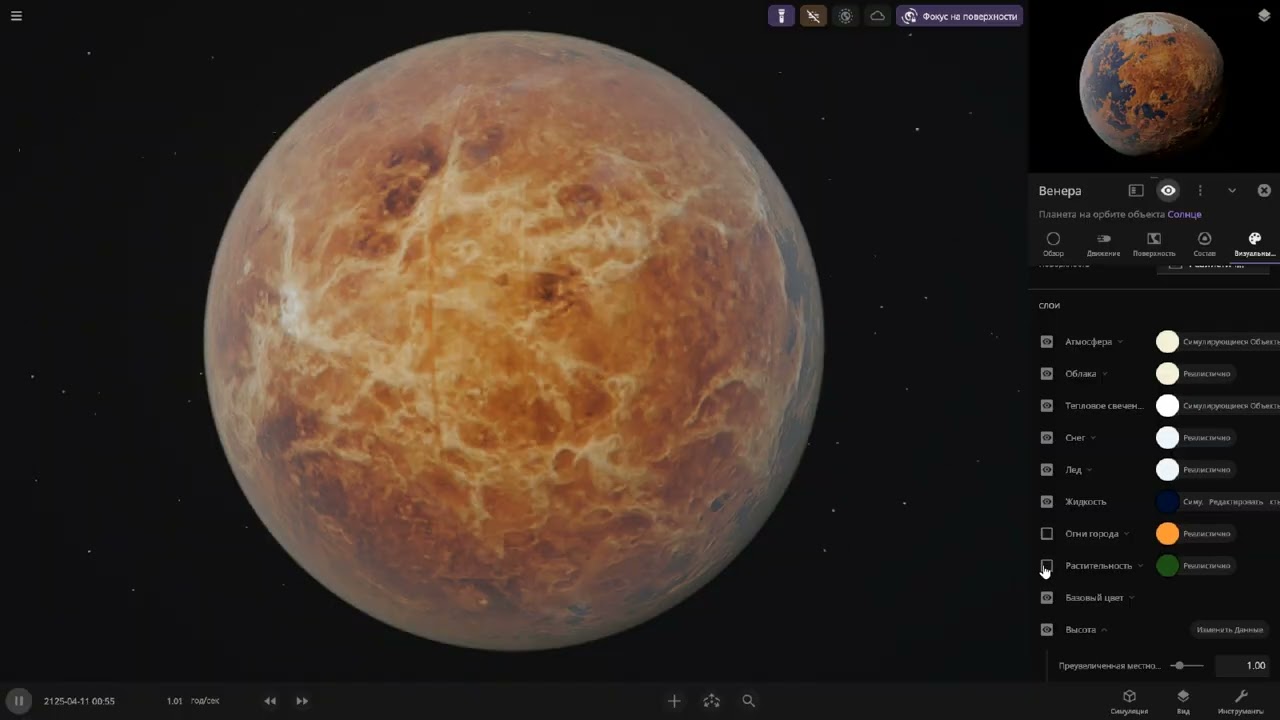Open the Симуляция menu
This screenshot has height=720, width=1280.
click(x=1129, y=701)
